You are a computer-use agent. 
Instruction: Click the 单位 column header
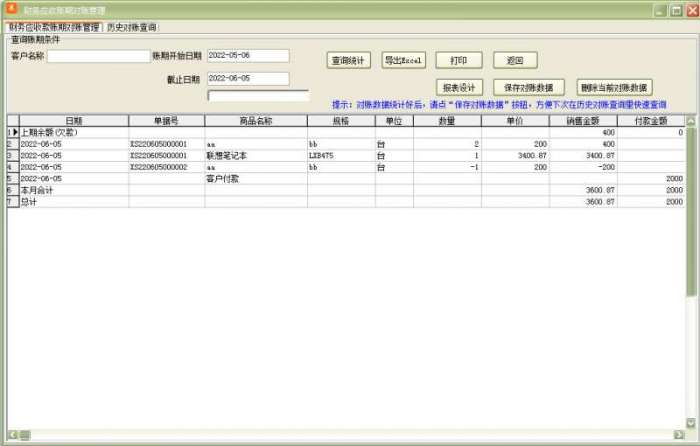pos(394,121)
